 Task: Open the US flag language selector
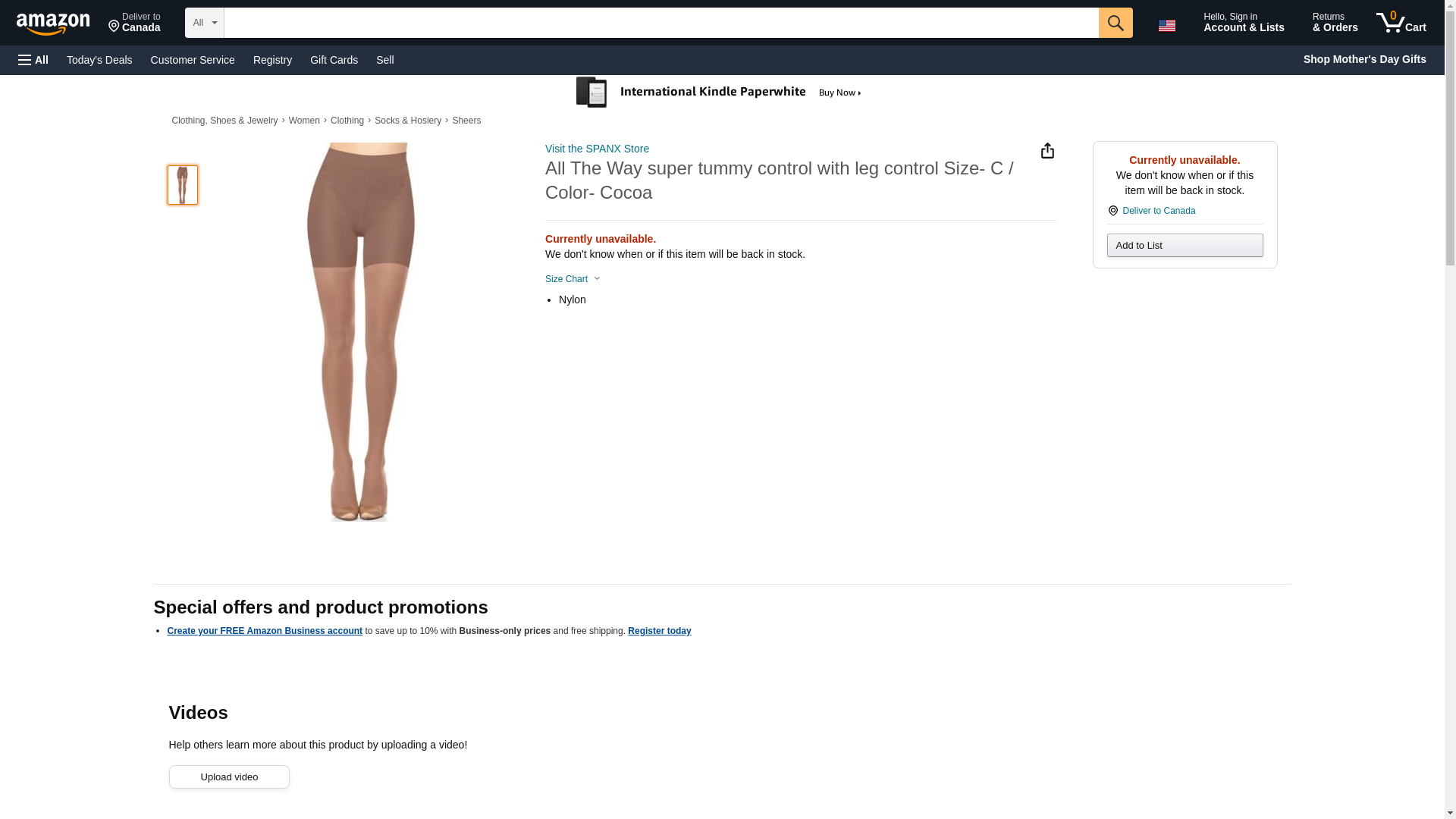point(1166,25)
